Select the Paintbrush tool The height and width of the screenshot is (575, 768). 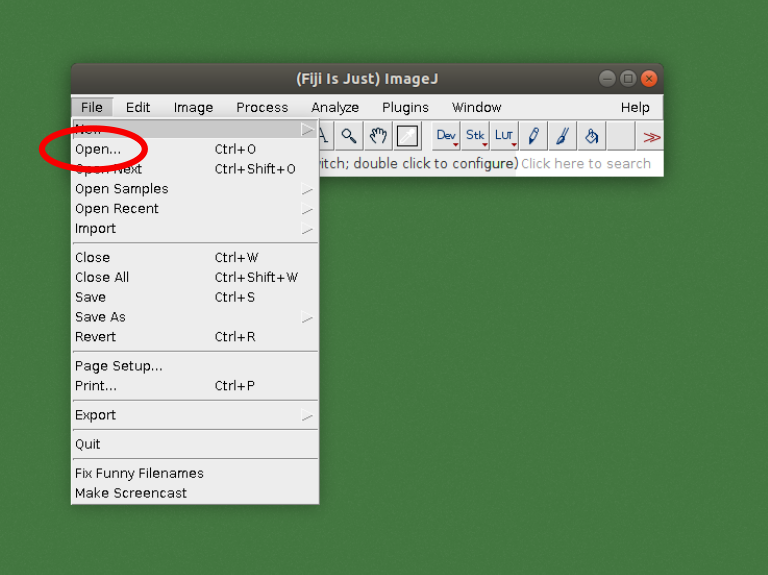(x=562, y=136)
